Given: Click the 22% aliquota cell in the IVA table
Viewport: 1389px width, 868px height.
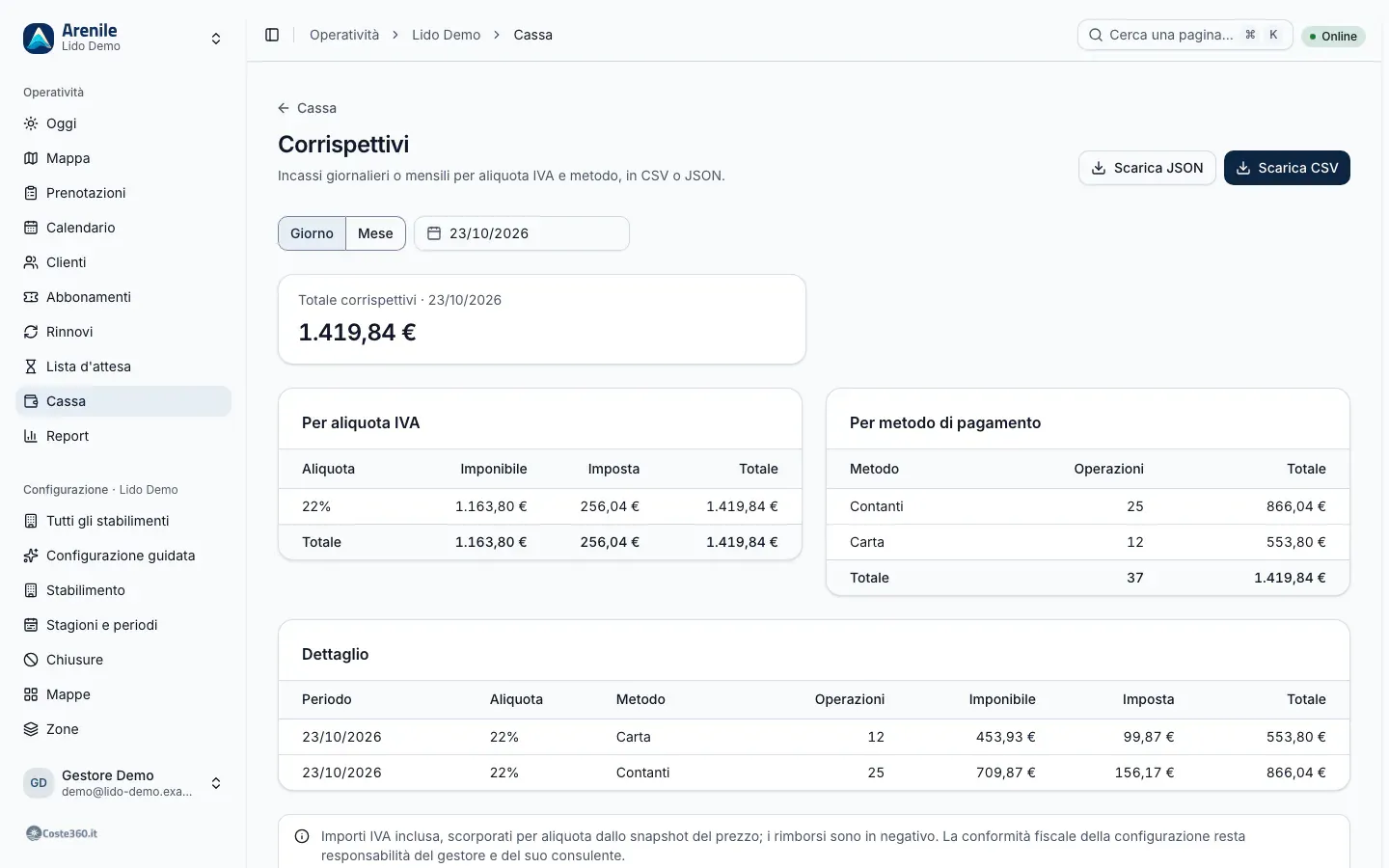Looking at the screenshot, I should [x=316, y=506].
